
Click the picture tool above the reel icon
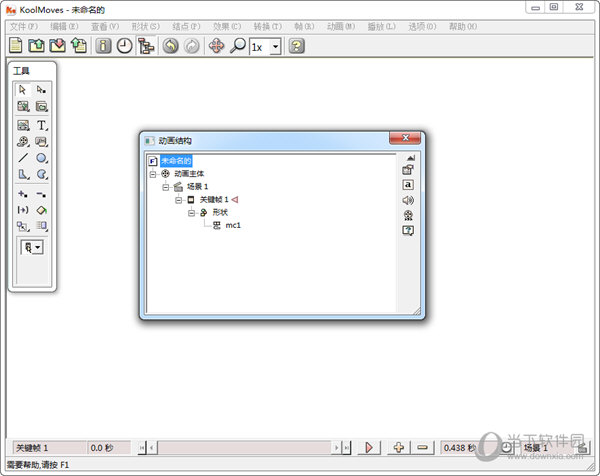tap(23, 125)
